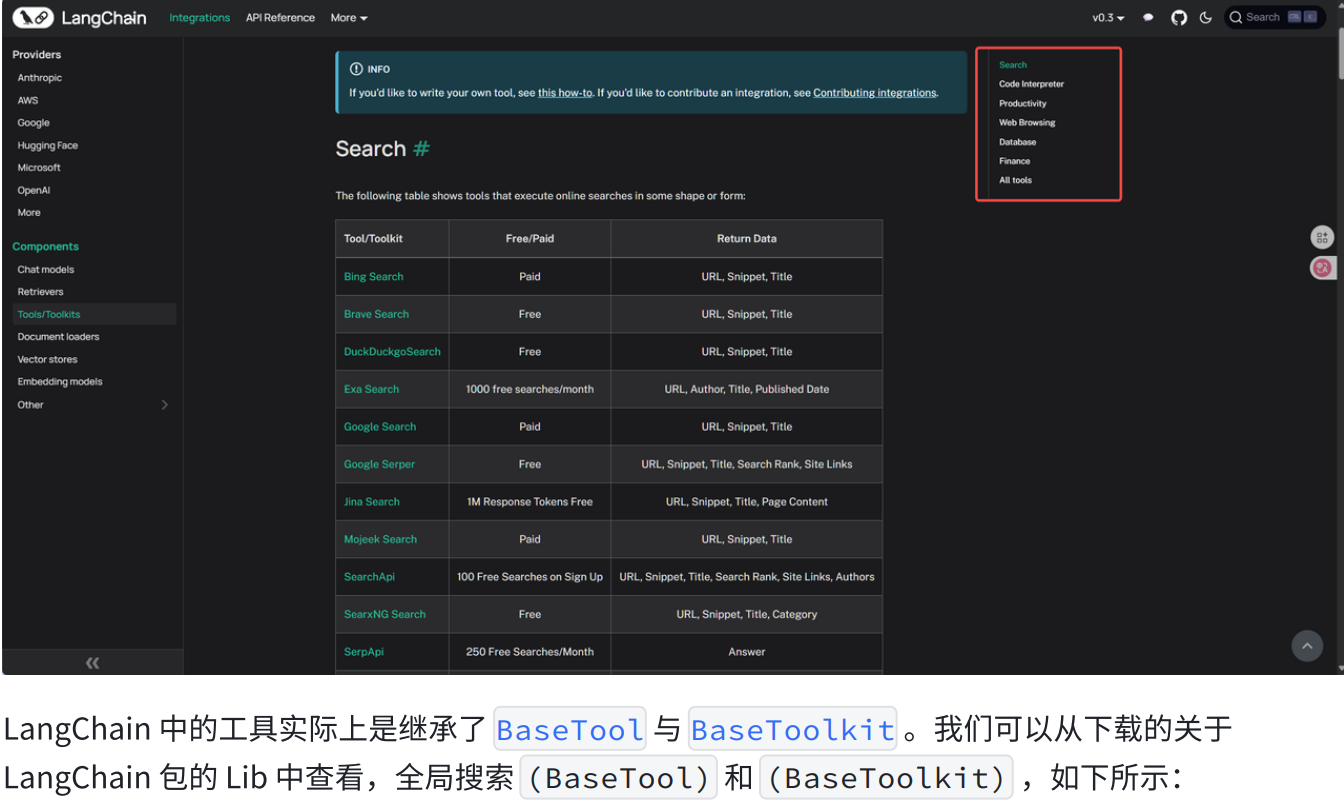Select Microsoft provider
This screenshot has width=1344, height=810.
click(39, 168)
